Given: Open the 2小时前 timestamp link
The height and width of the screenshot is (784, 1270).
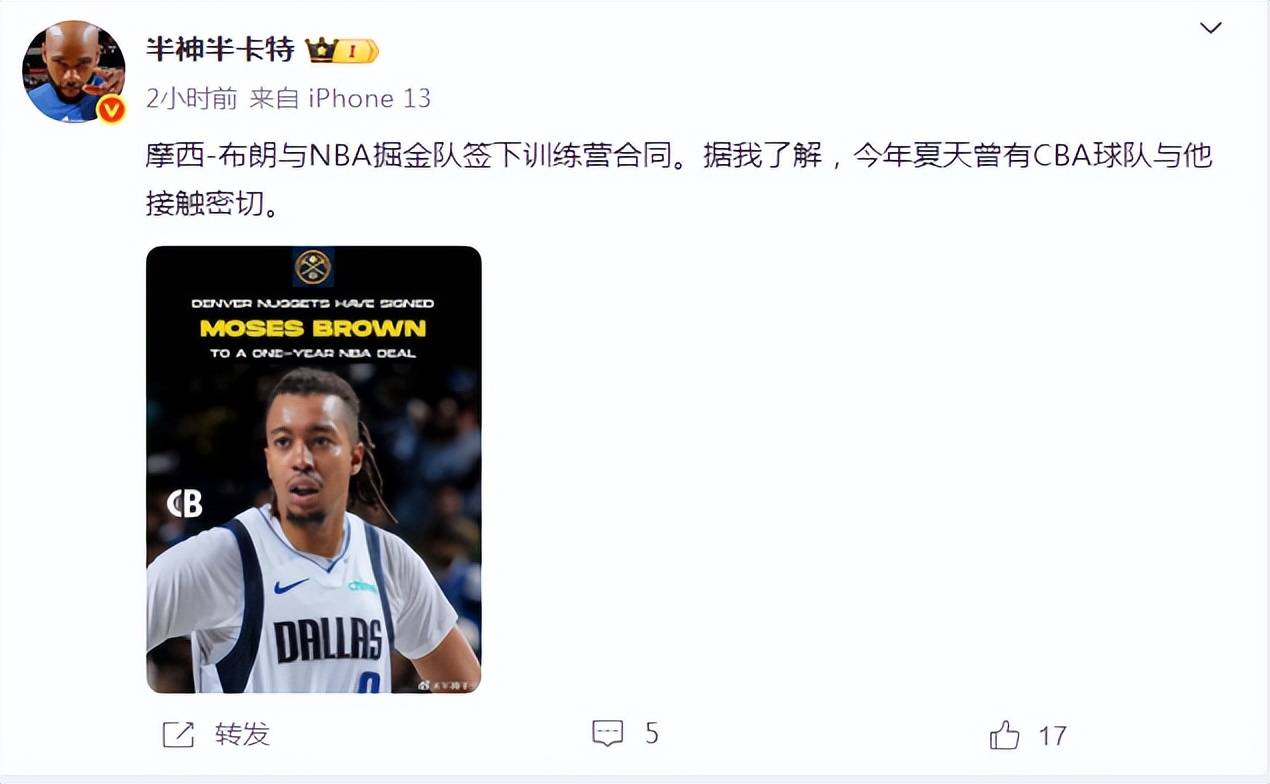Looking at the screenshot, I should (x=191, y=98).
